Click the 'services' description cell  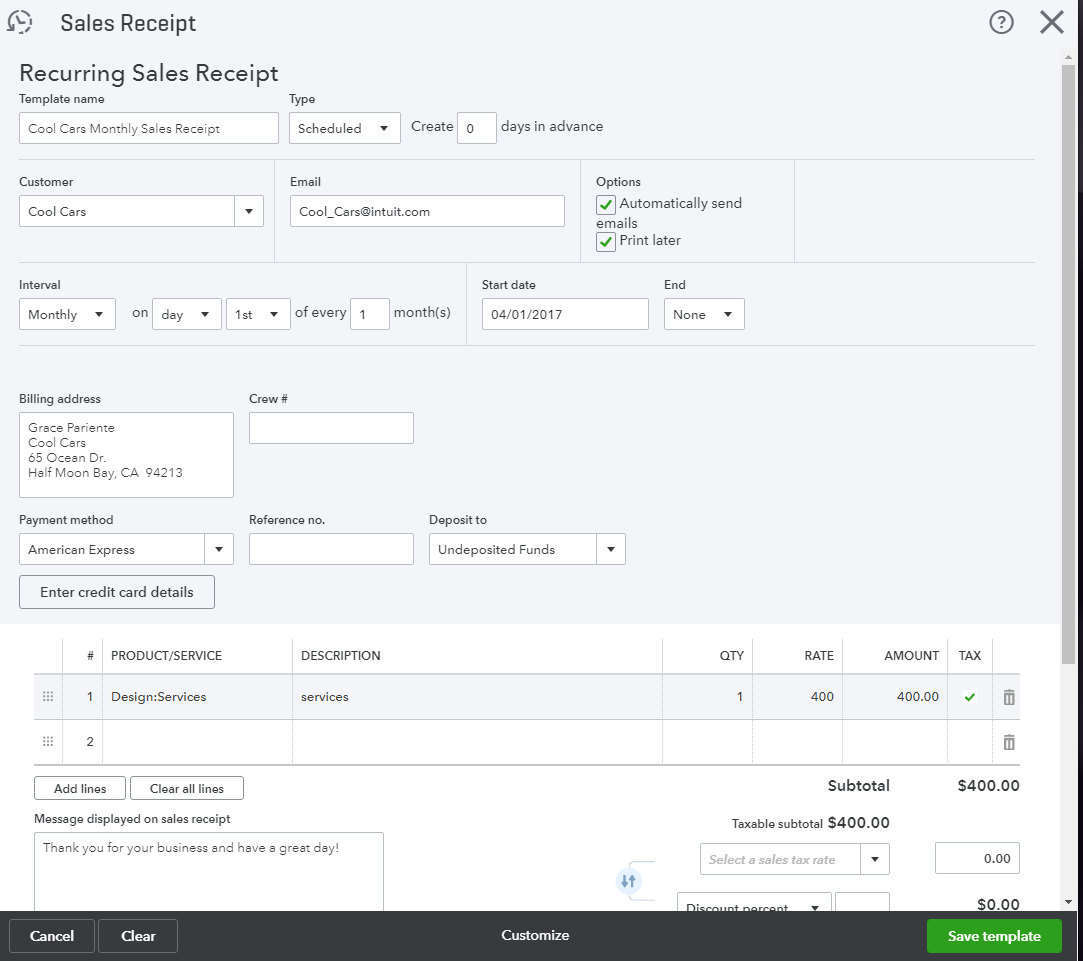click(x=477, y=697)
